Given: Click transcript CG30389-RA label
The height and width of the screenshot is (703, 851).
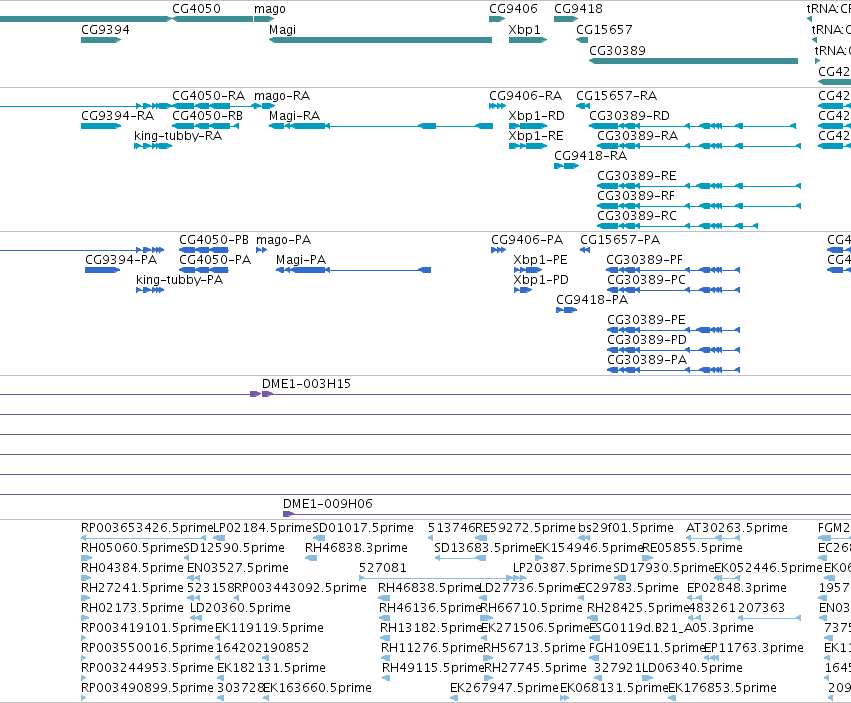Looking at the screenshot, I should [x=637, y=136].
